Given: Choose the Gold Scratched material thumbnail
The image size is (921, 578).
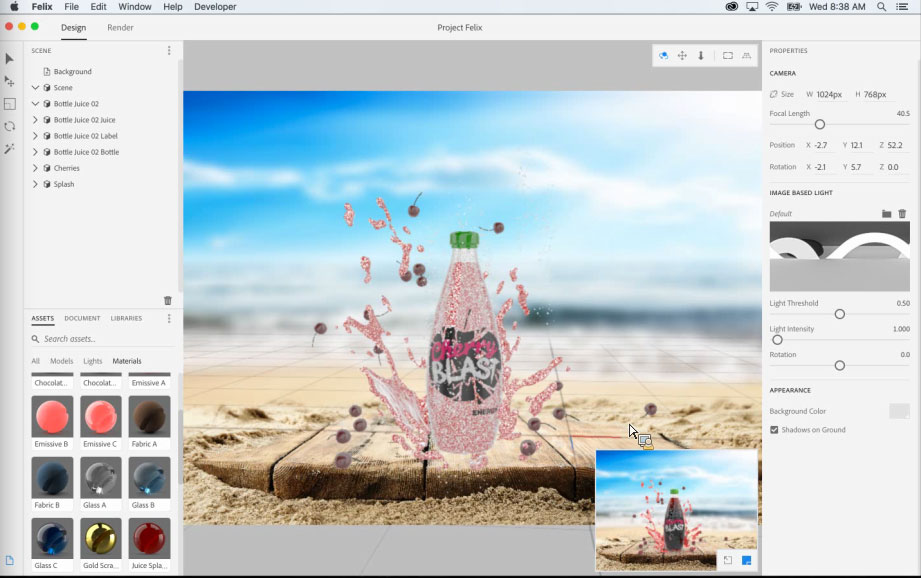Looking at the screenshot, I should coord(100,539).
